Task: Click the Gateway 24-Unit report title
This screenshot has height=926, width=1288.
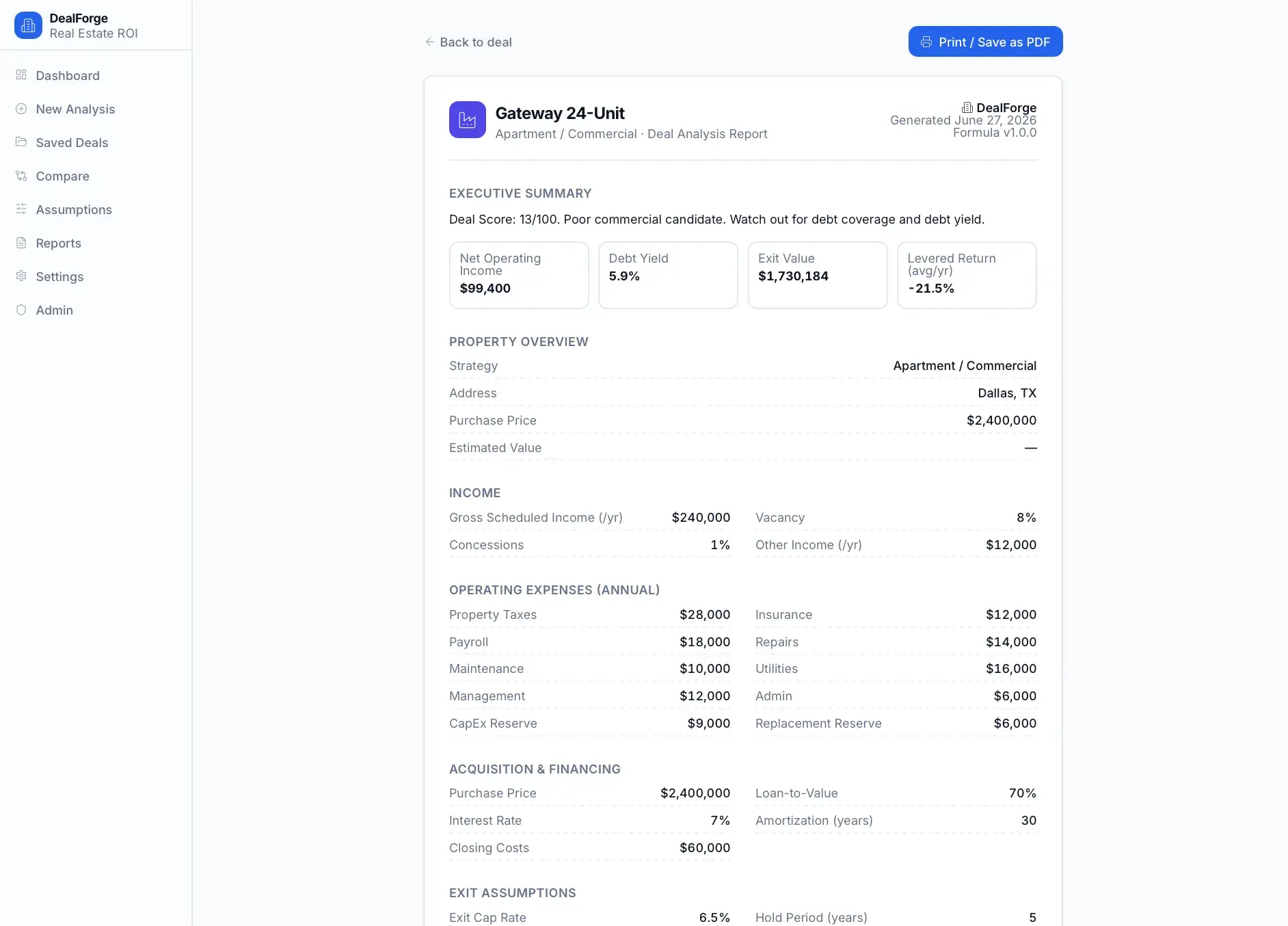Action: pos(560,113)
